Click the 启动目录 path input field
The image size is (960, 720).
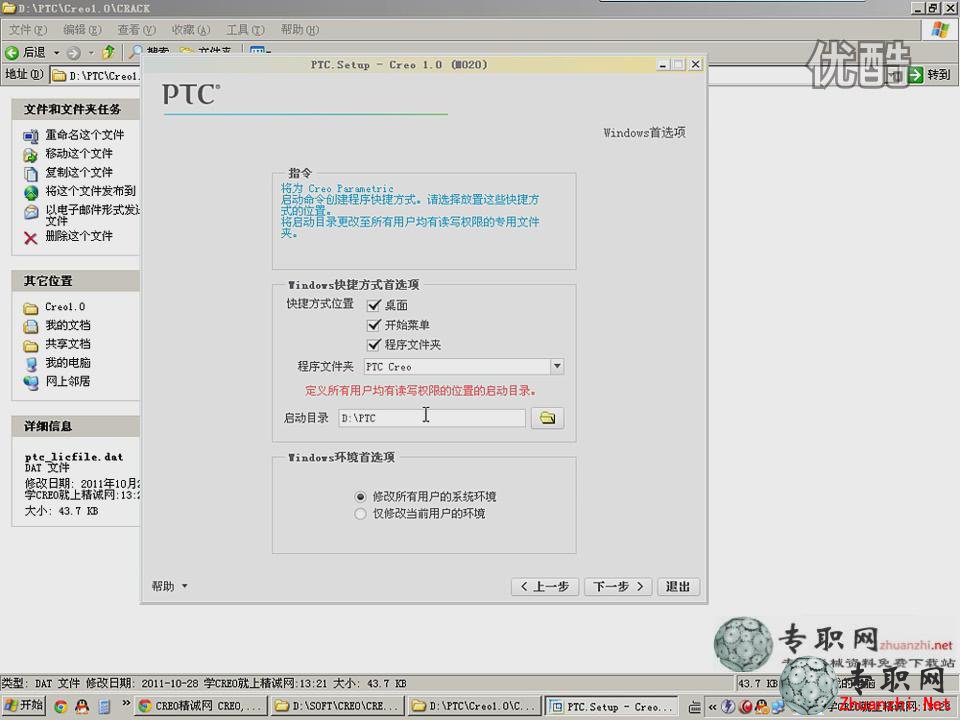pos(432,418)
